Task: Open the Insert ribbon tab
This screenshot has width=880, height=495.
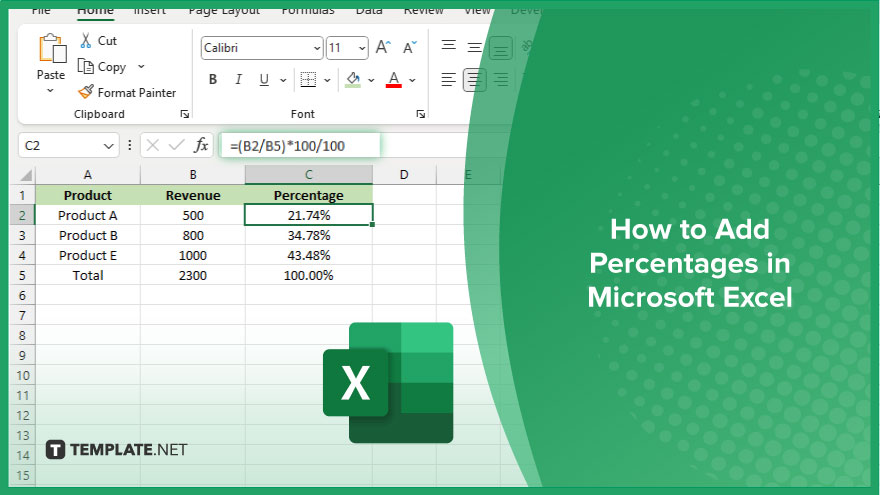Action: (x=150, y=10)
